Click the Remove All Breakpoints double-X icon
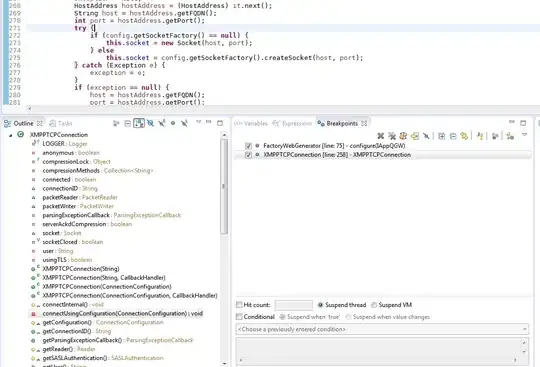Screen dimensions: 540x367 coord(392,136)
